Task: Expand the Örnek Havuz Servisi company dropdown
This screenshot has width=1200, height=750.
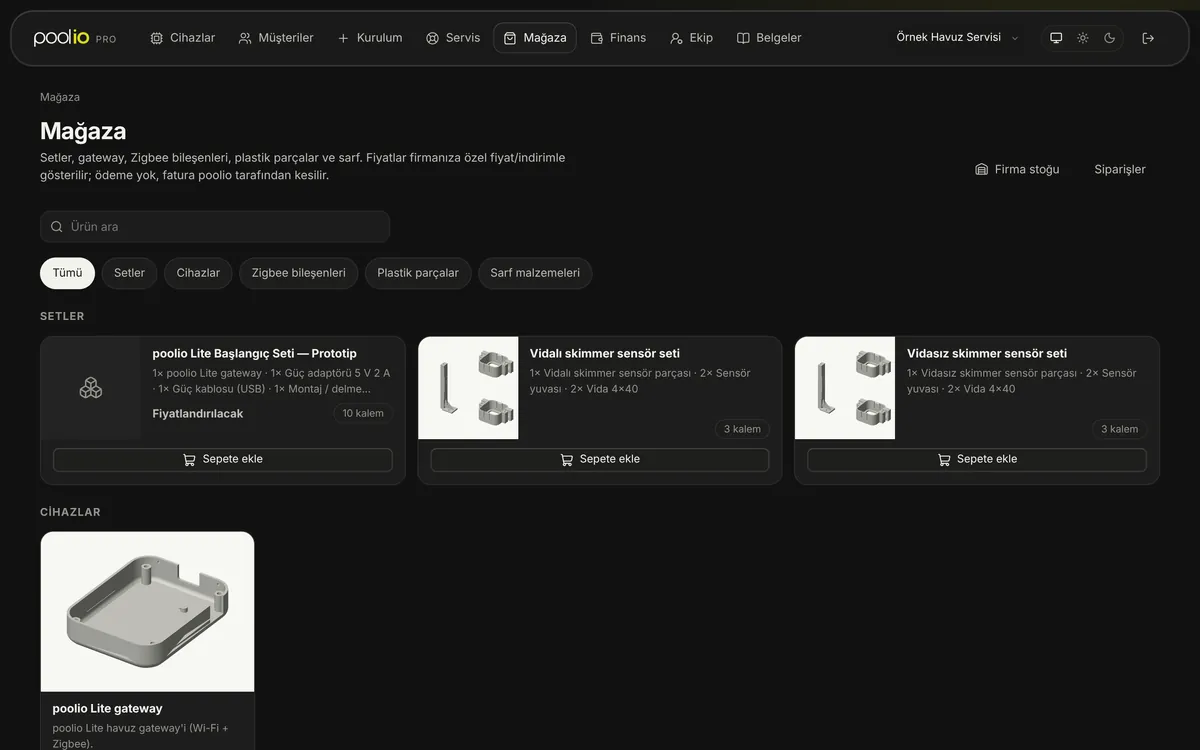Action: (957, 38)
